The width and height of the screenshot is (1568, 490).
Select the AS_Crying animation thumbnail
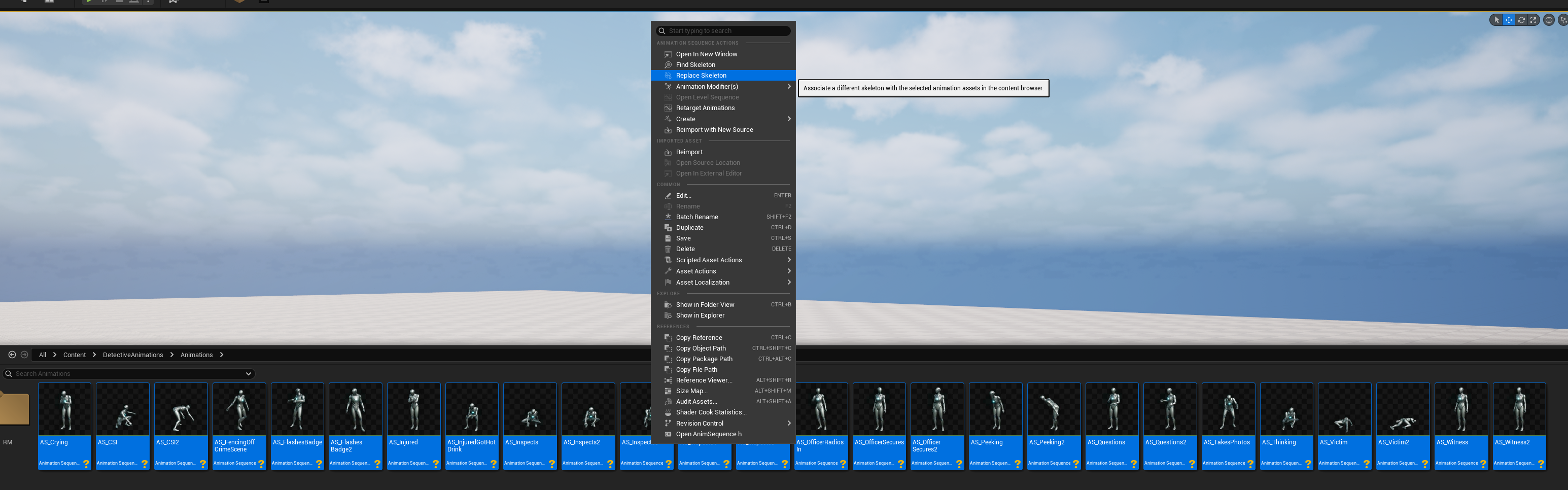64,410
